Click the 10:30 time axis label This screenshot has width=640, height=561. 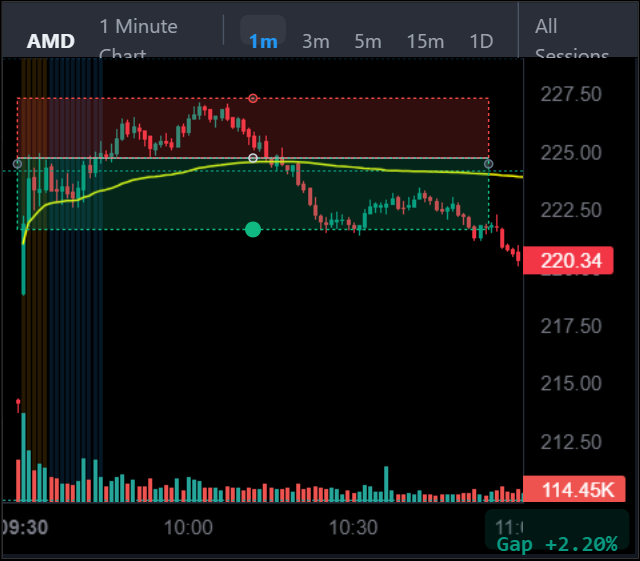point(353,528)
